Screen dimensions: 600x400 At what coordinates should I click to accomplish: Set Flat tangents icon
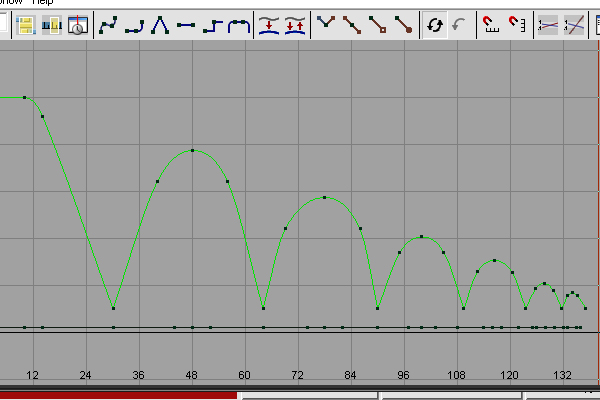click(186, 25)
